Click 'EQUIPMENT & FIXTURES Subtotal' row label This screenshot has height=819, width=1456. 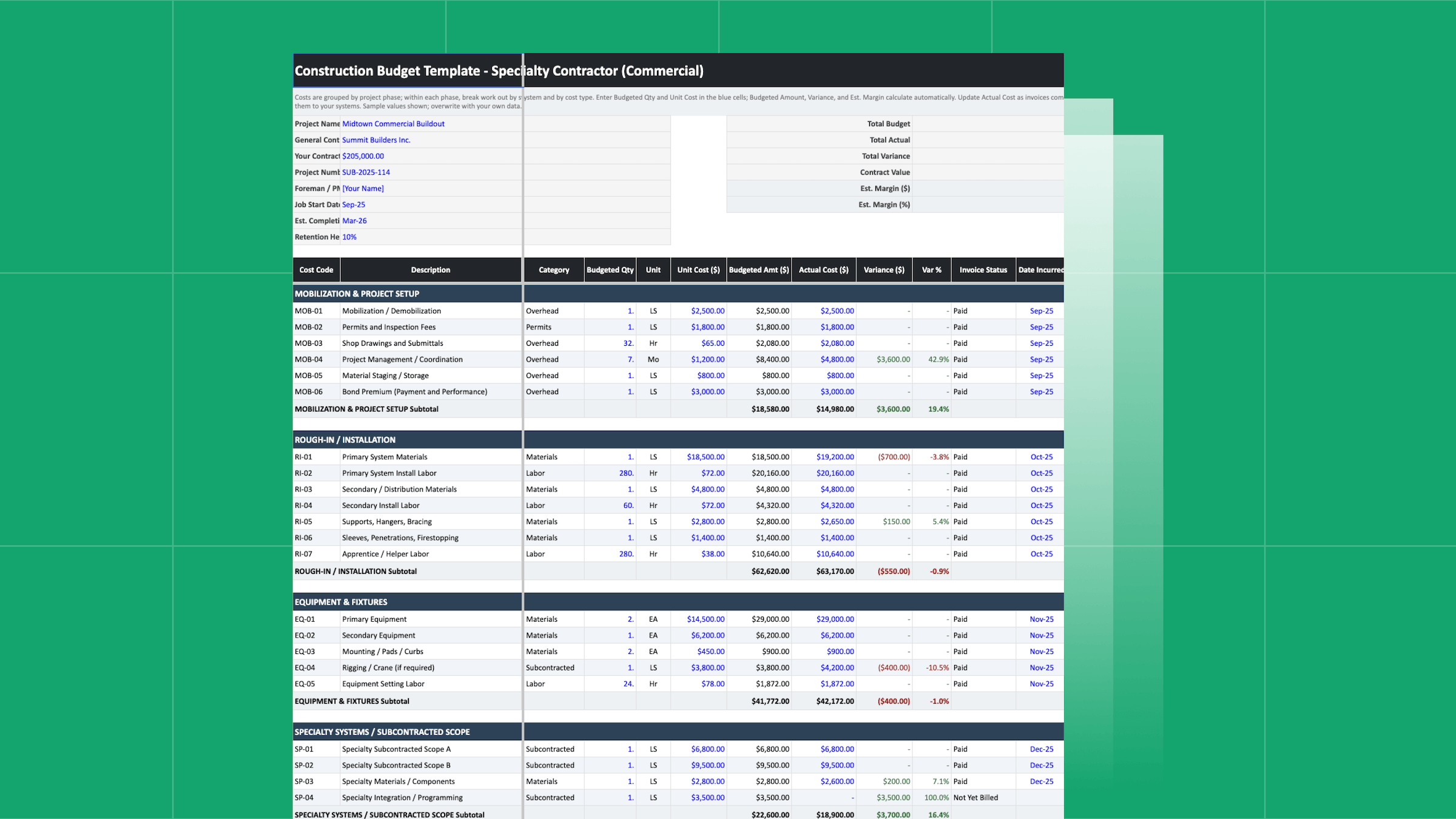pos(352,701)
